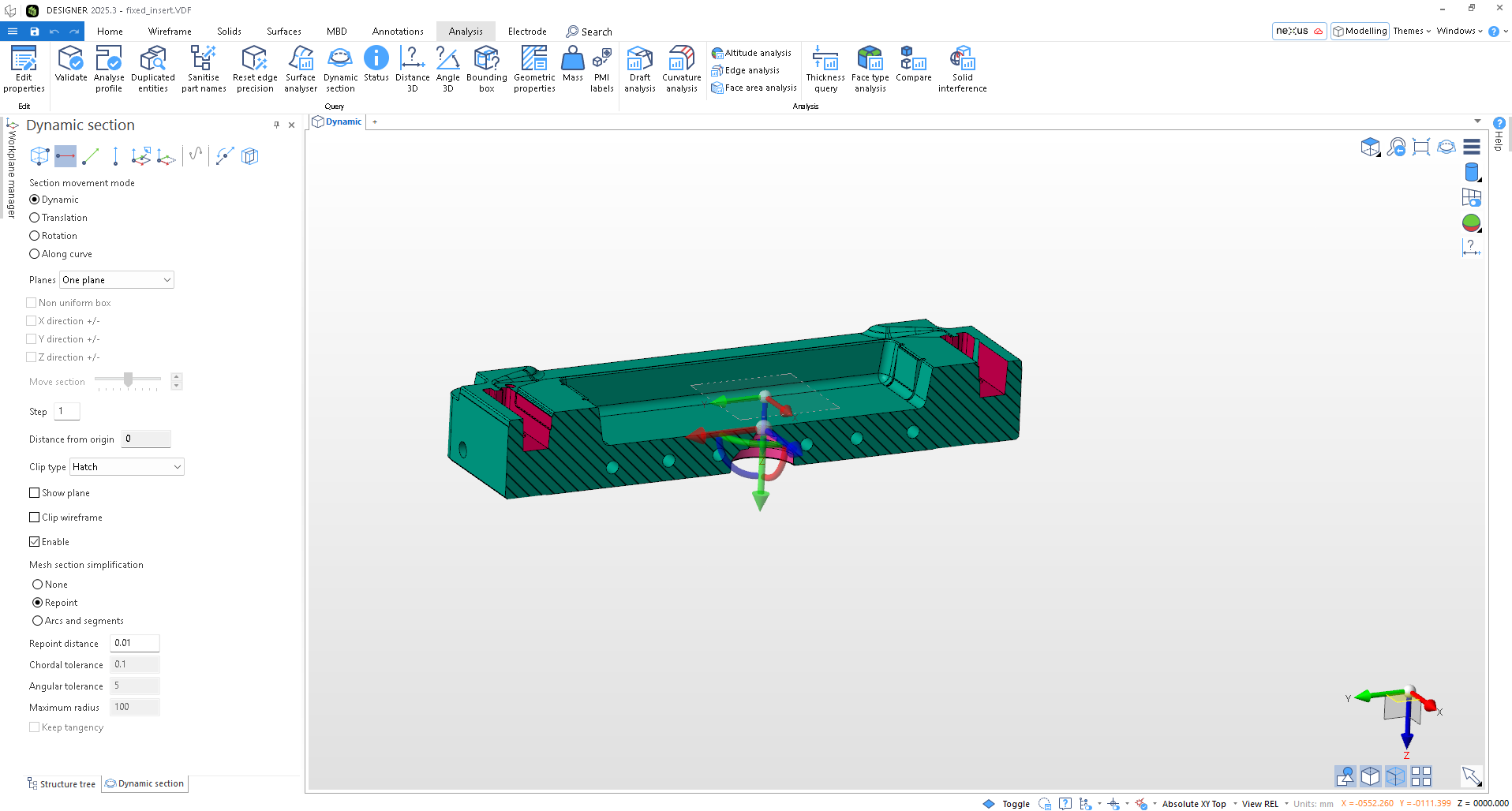Viewport: 1512px width, 811px height.
Task: Open the Planes dropdown showing One plane
Action: pos(116,279)
